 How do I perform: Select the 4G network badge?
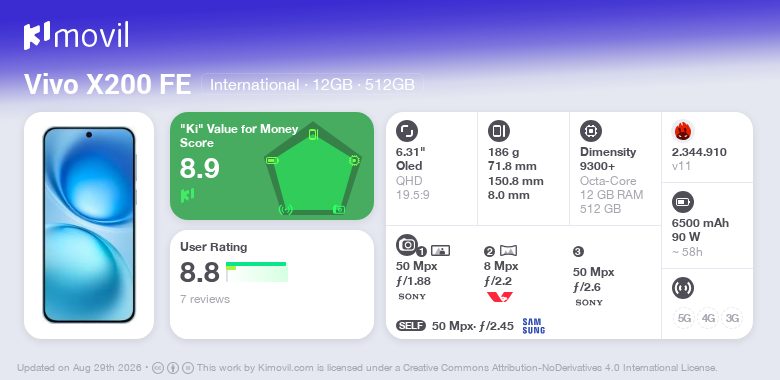pyautogui.click(x=708, y=318)
